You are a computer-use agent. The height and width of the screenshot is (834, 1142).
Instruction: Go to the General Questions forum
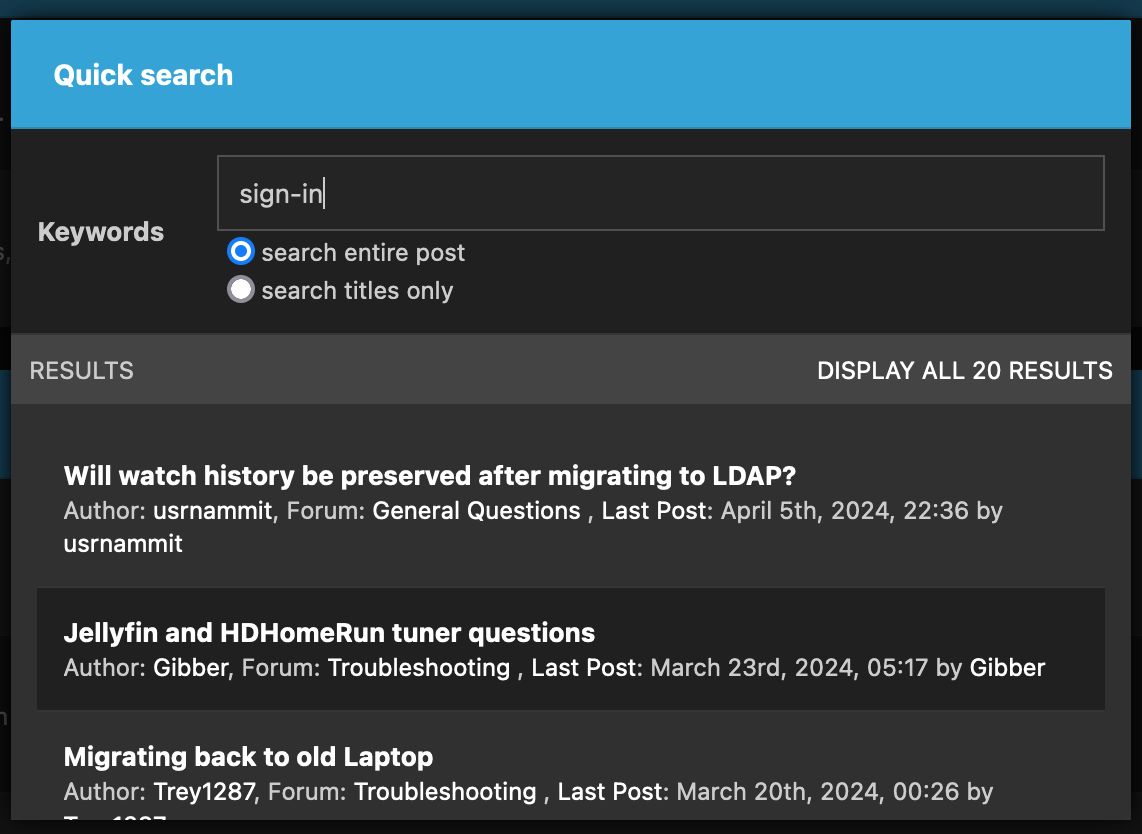pyautogui.click(x=476, y=511)
